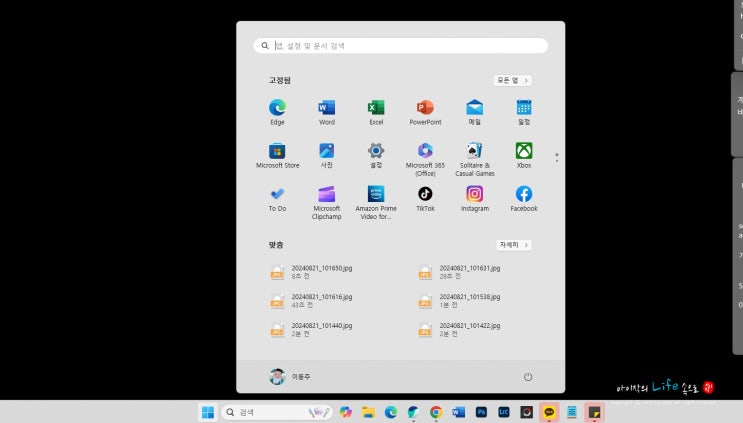Open Copilot from the taskbar

coord(345,412)
